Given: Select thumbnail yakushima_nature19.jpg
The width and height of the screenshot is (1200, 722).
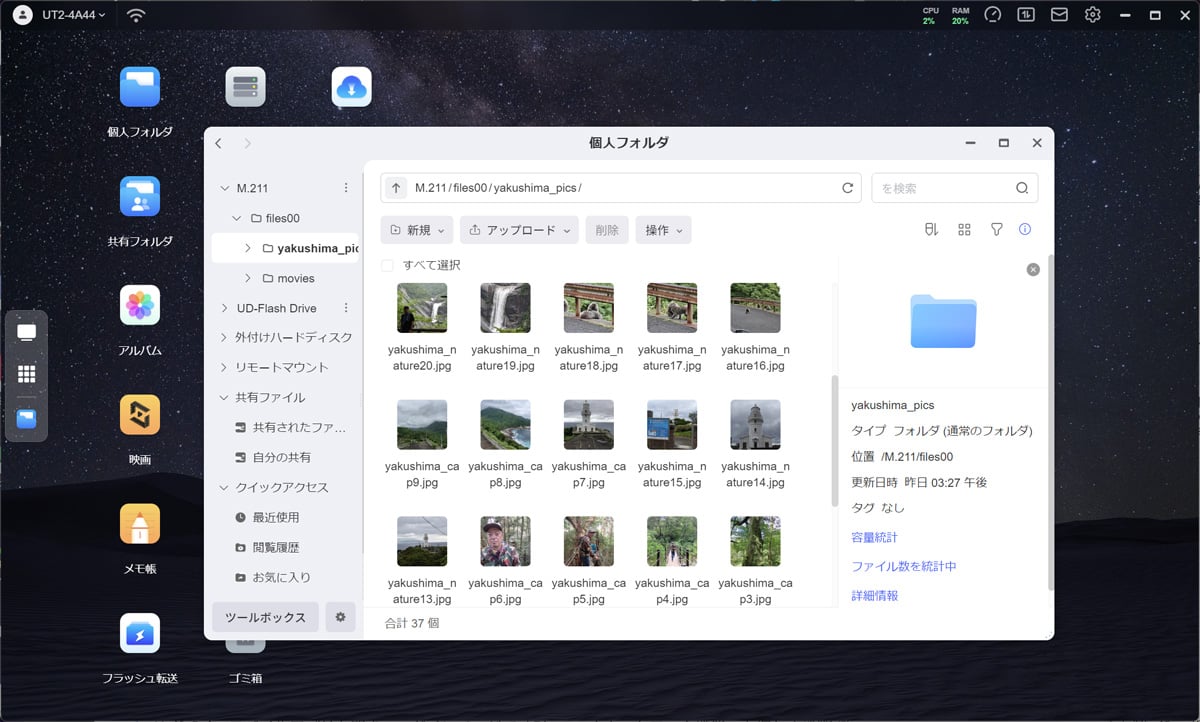Looking at the screenshot, I should [505, 307].
